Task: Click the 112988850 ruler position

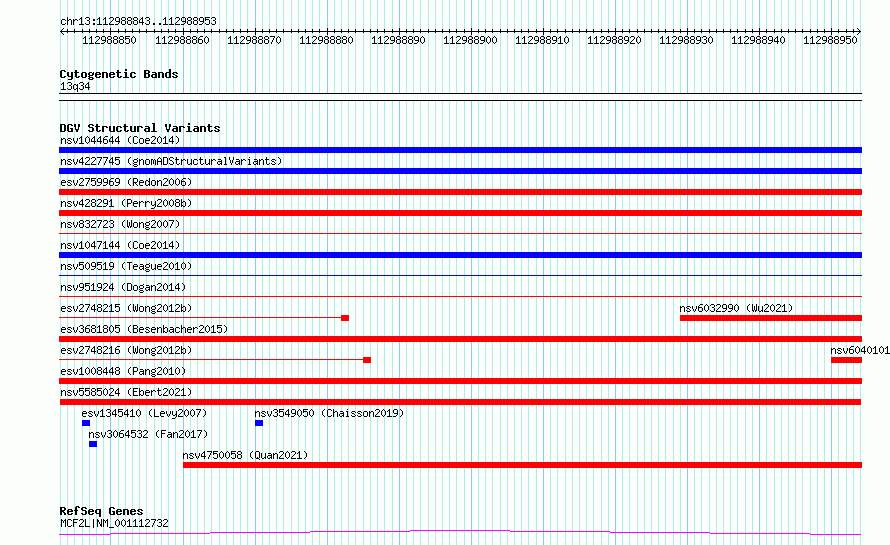Action: pos(110,40)
